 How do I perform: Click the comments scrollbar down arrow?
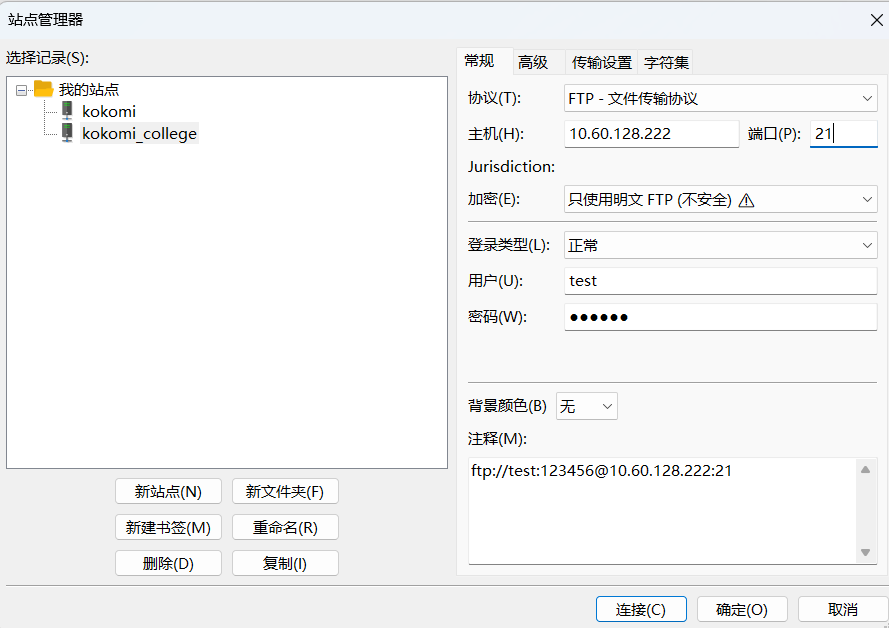866,552
